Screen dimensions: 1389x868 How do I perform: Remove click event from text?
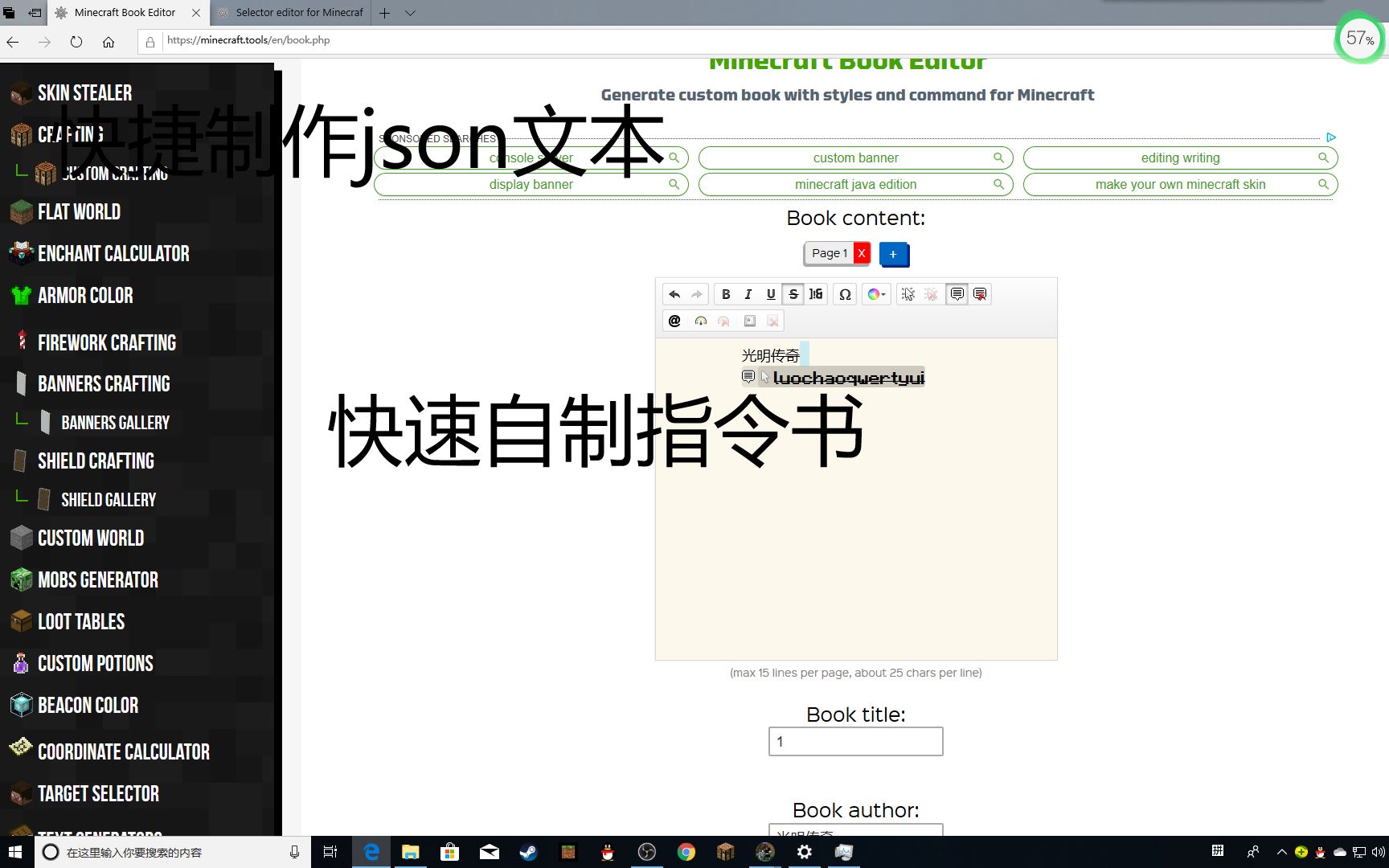coord(931,294)
